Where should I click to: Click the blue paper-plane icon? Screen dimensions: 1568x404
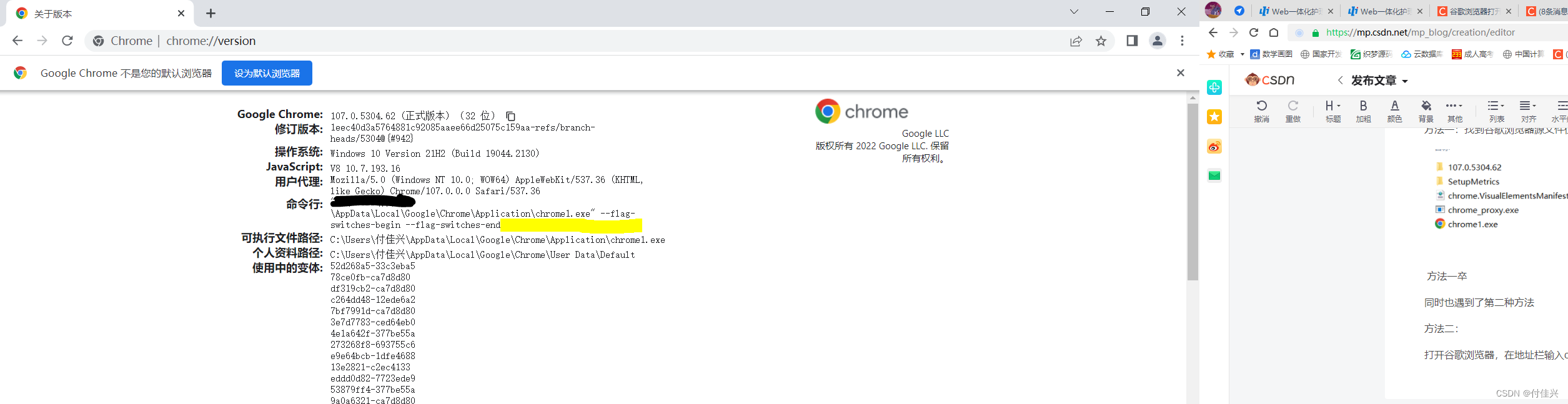[x=1239, y=11]
